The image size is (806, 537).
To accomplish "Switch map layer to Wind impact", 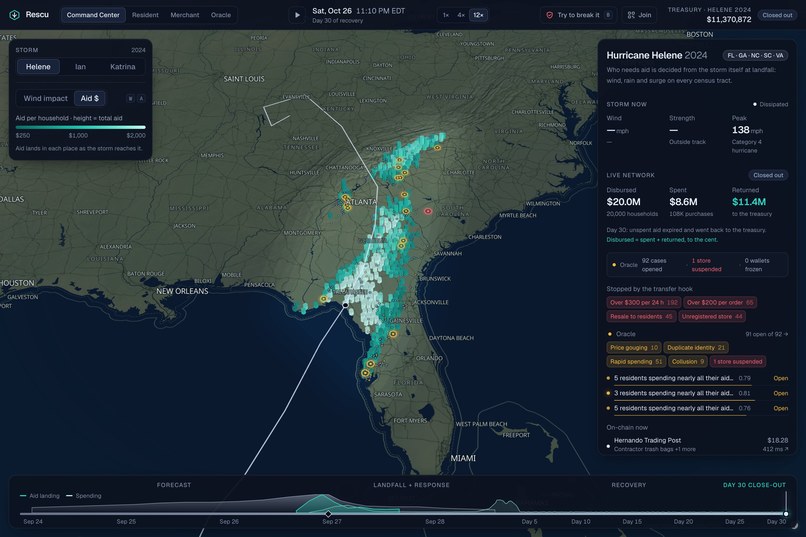I will coord(45,98).
